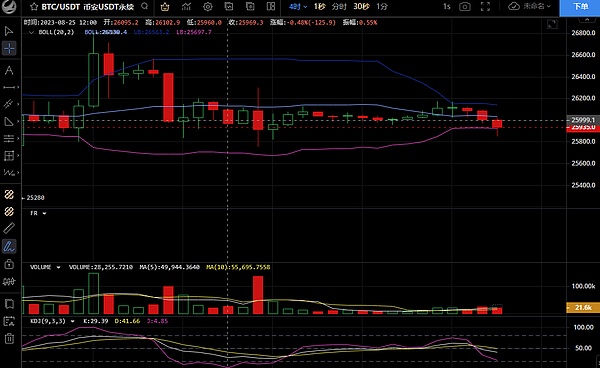Open the indicators chart-line icon
The width and height of the screenshot is (600, 368).
pos(186,7)
